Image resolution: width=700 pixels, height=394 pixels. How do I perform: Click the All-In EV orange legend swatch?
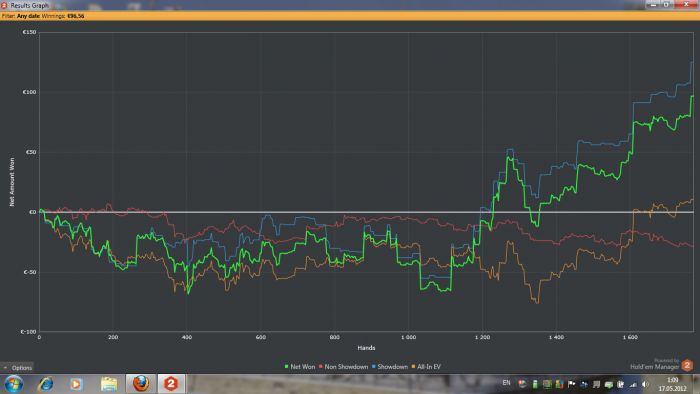pos(413,367)
